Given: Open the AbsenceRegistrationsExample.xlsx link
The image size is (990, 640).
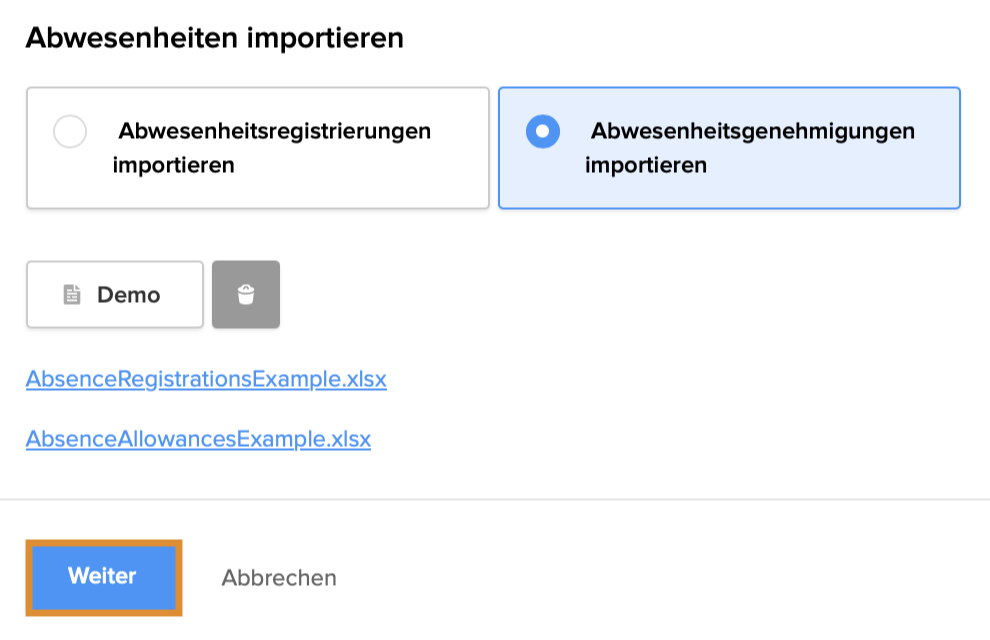Looking at the screenshot, I should coord(206,380).
